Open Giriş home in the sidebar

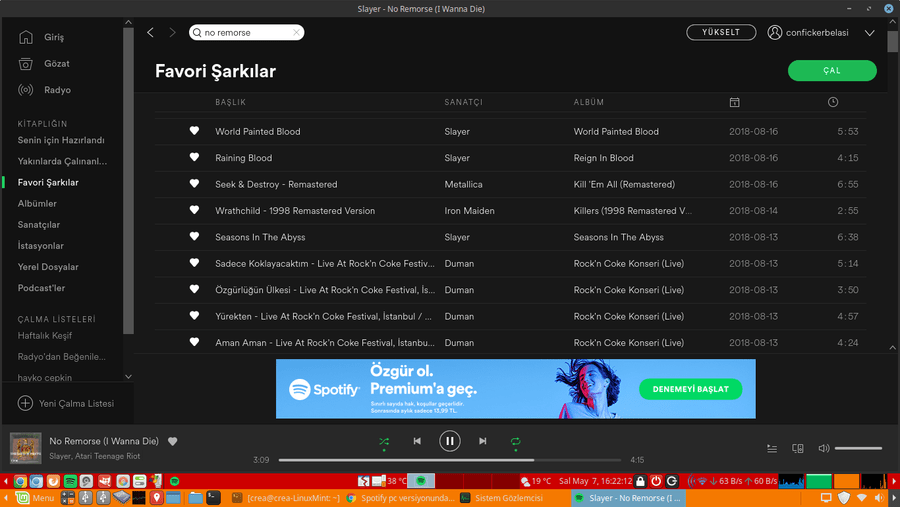tap(41, 37)
